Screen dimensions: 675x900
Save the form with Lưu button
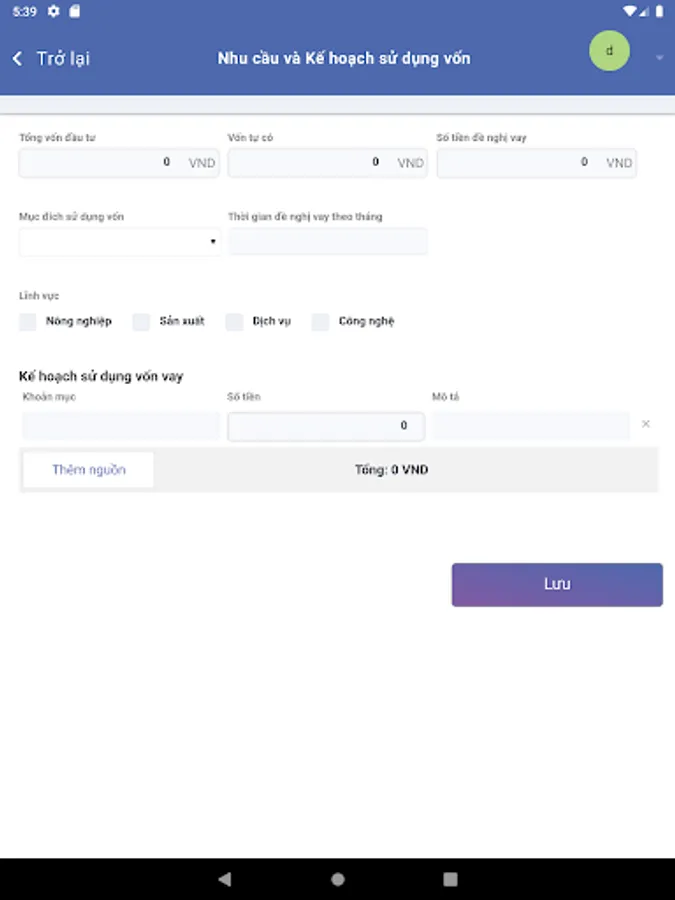point(557,584)
